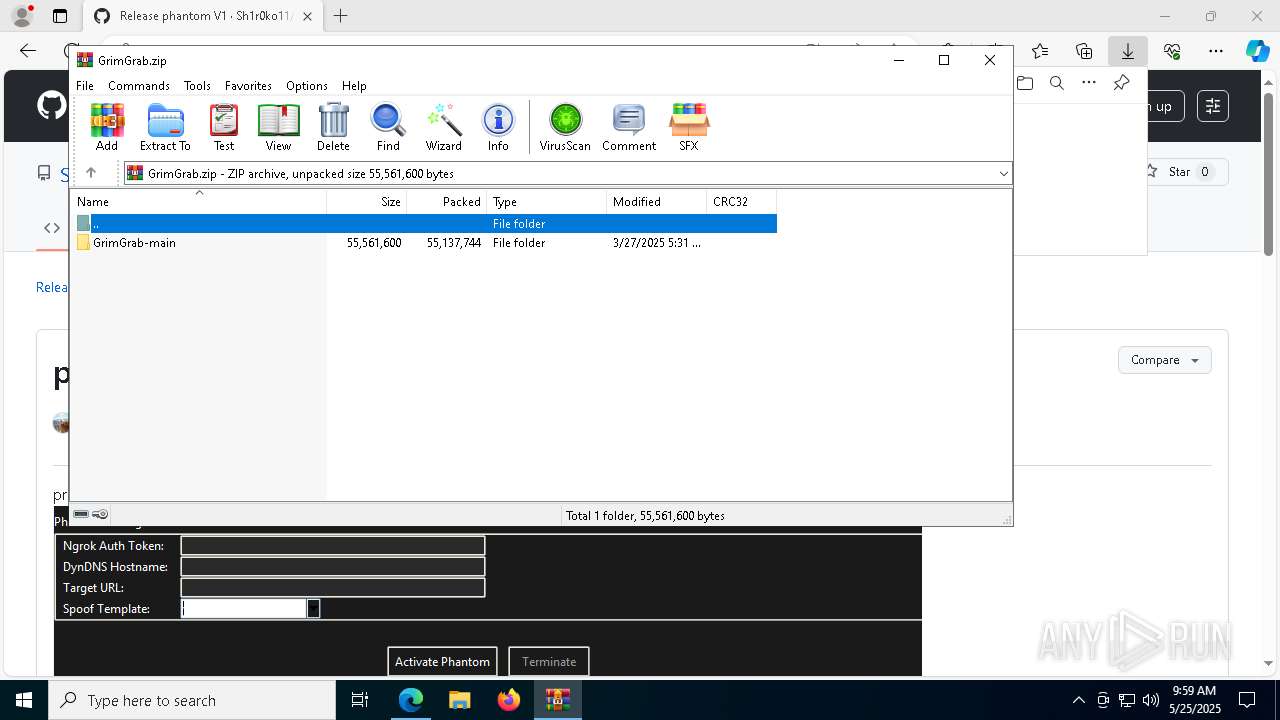
Task: Sort by Size column header
Action: (367, 201)
